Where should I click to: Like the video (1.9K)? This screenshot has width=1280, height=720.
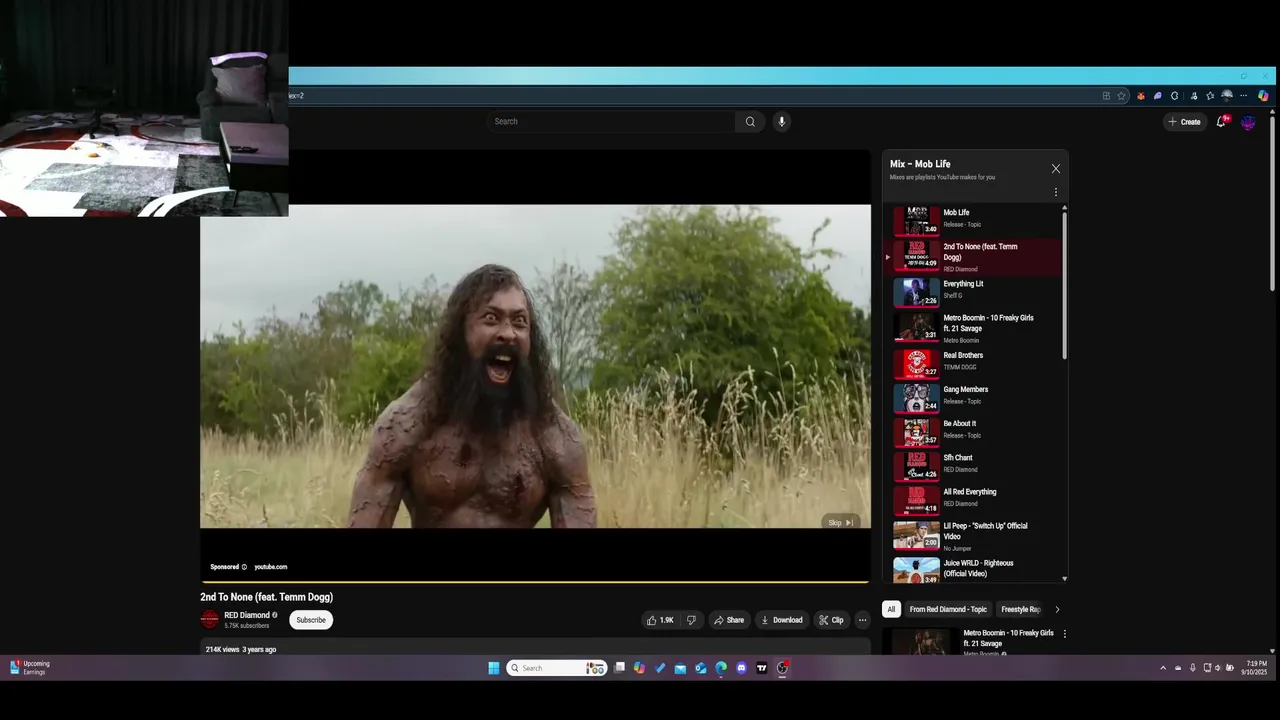click(660, 620)
